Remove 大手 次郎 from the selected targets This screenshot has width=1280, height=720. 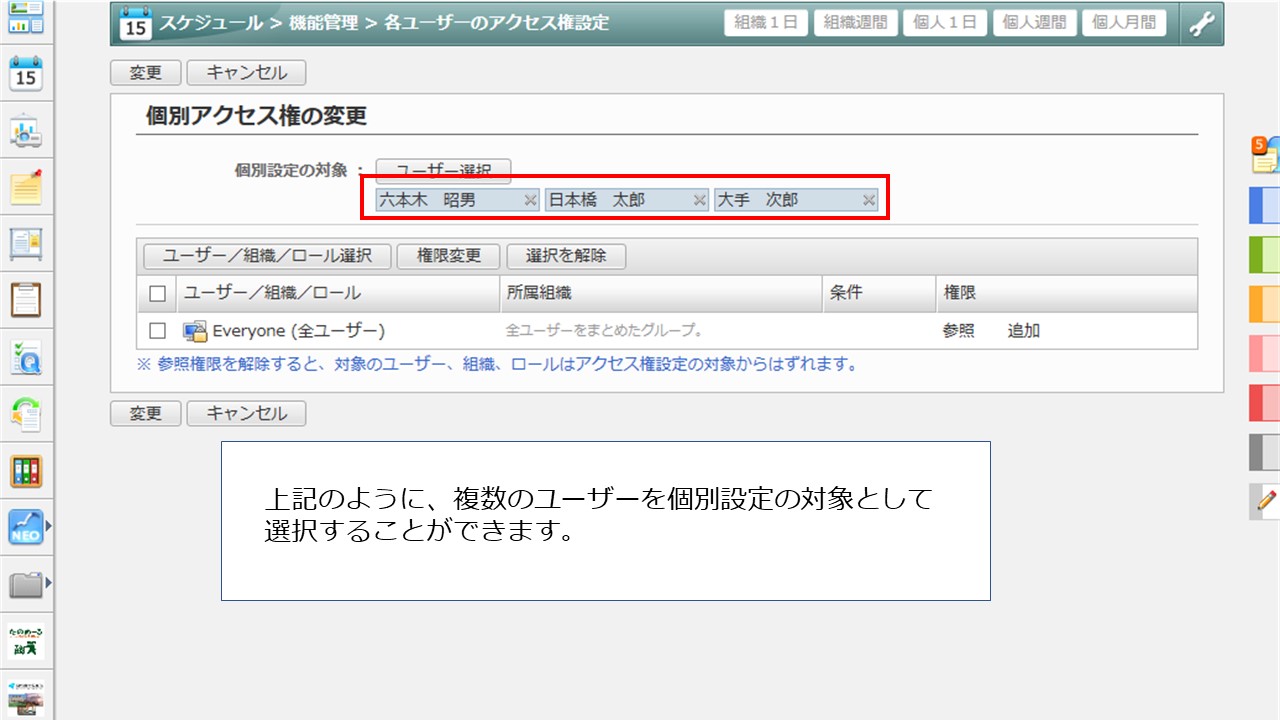coord(869,200)
